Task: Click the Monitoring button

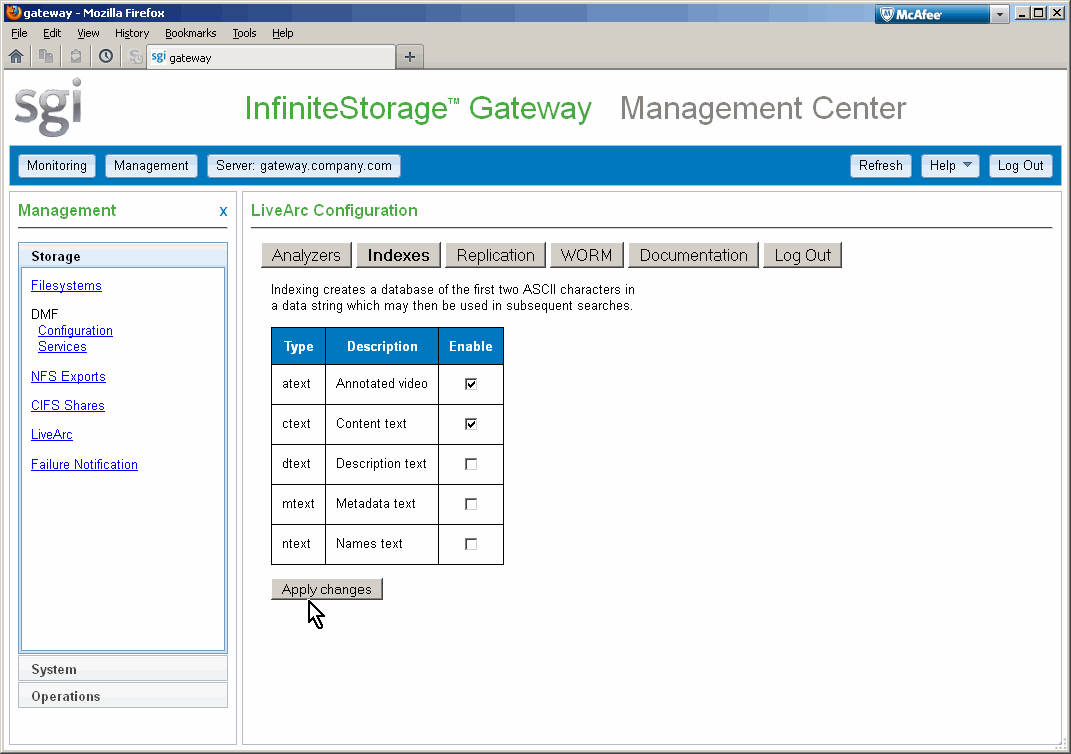Action: [57, 165]
